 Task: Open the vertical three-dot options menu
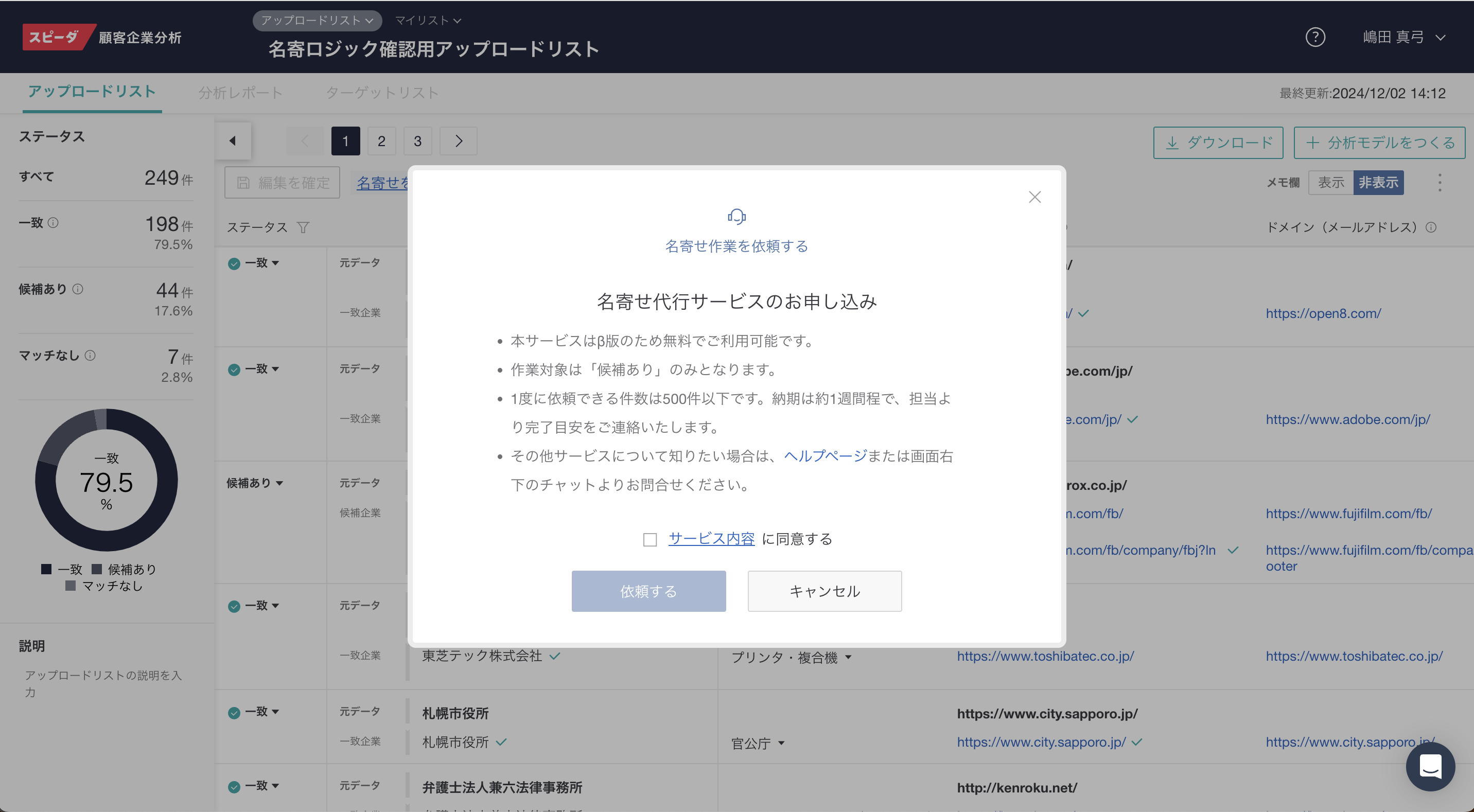click(1440, 183)
